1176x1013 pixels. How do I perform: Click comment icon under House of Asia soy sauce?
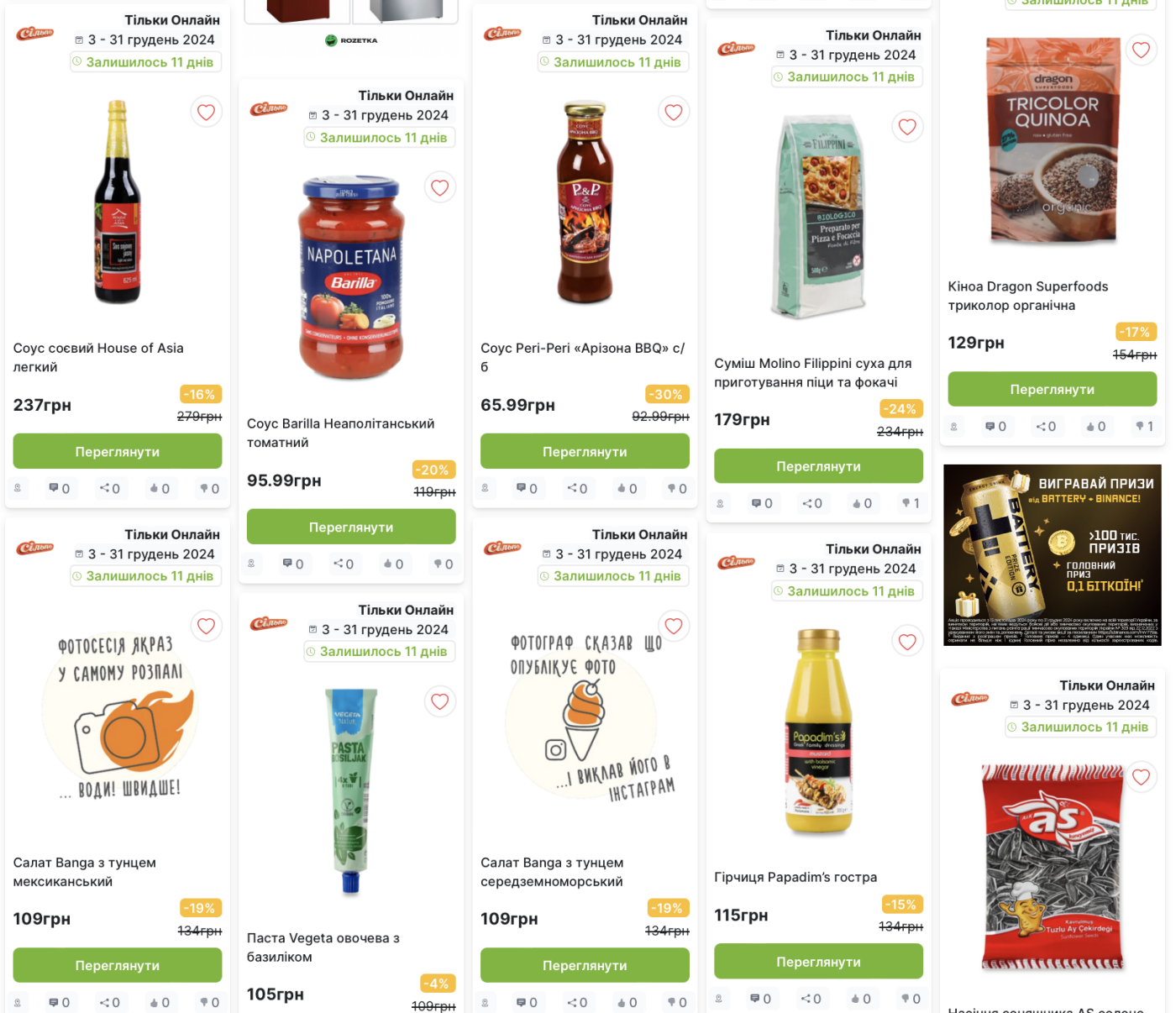pyautogui.click(x=60, y=488)
